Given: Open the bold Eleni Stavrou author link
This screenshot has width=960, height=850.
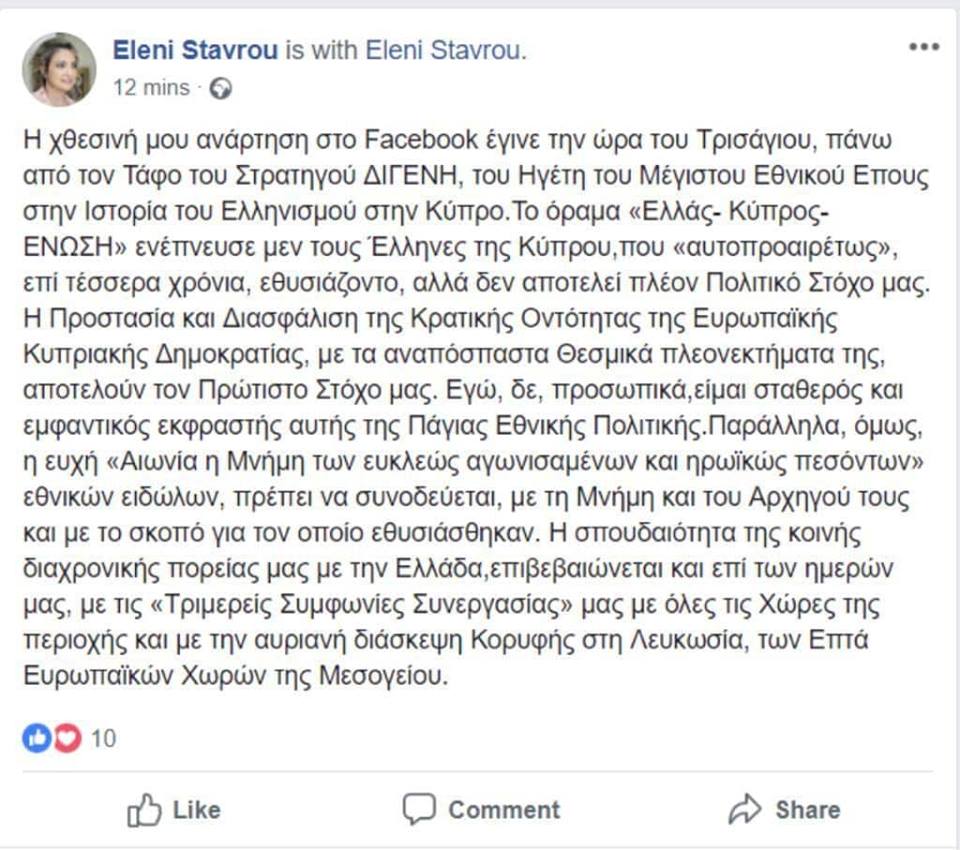Looking at the screenshot, I should tap(195, 50).
